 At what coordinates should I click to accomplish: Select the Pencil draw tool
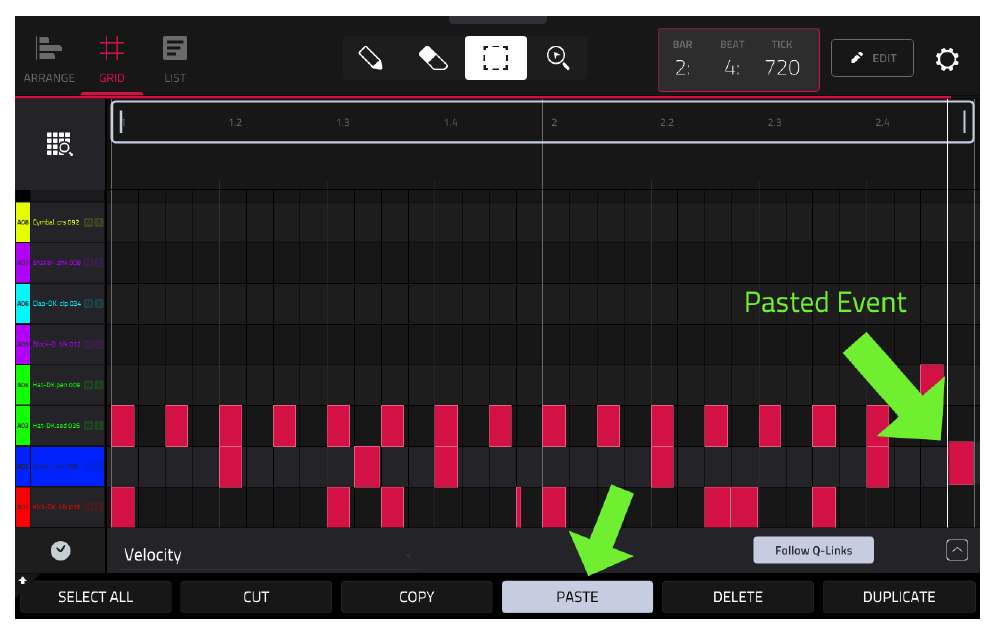pos(370,58)
